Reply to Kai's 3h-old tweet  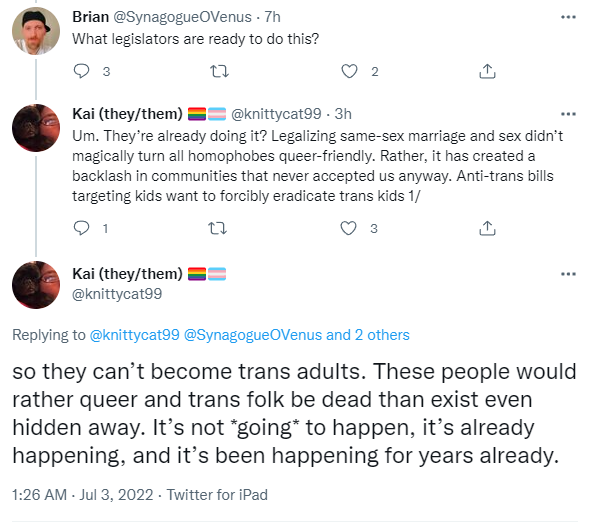[81, 228]
